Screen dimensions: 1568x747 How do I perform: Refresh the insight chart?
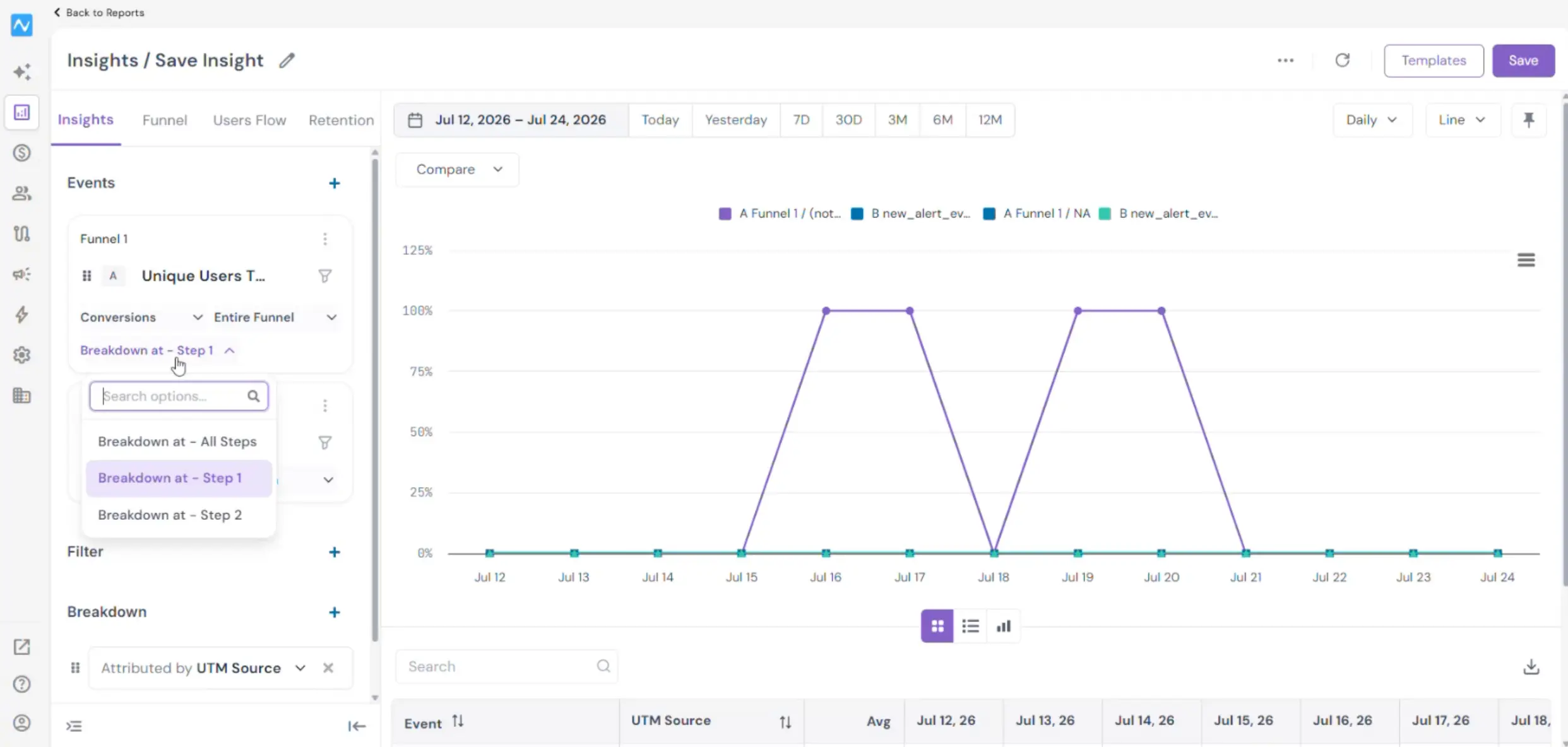click(x=1342, y=61)
